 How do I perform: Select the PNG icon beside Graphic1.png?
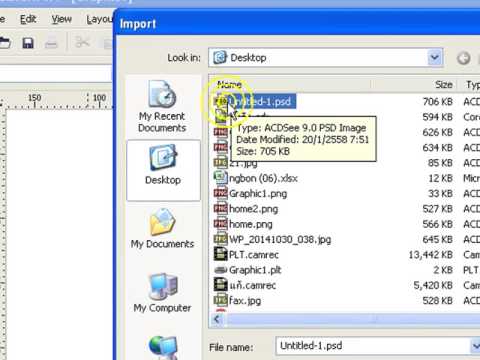point(220,193)
